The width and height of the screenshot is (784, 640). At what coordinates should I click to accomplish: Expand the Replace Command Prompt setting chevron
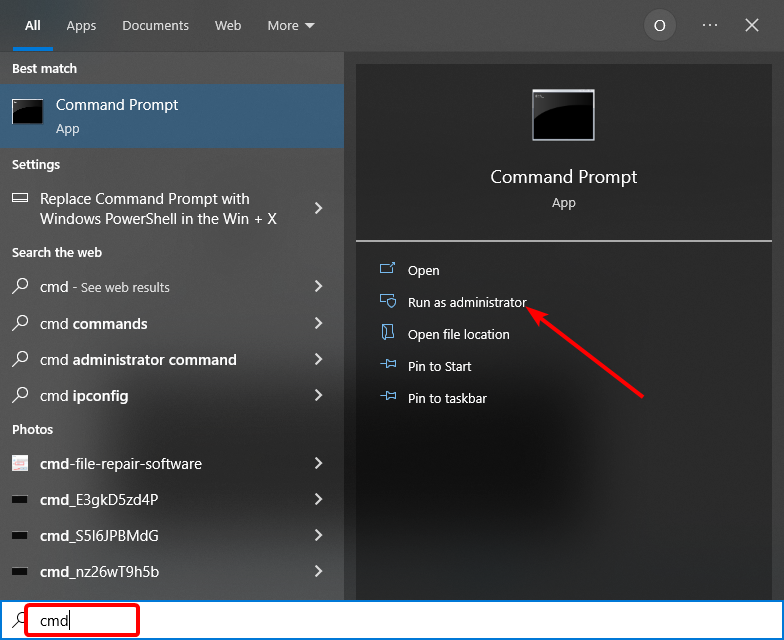[x=318, y=208]
